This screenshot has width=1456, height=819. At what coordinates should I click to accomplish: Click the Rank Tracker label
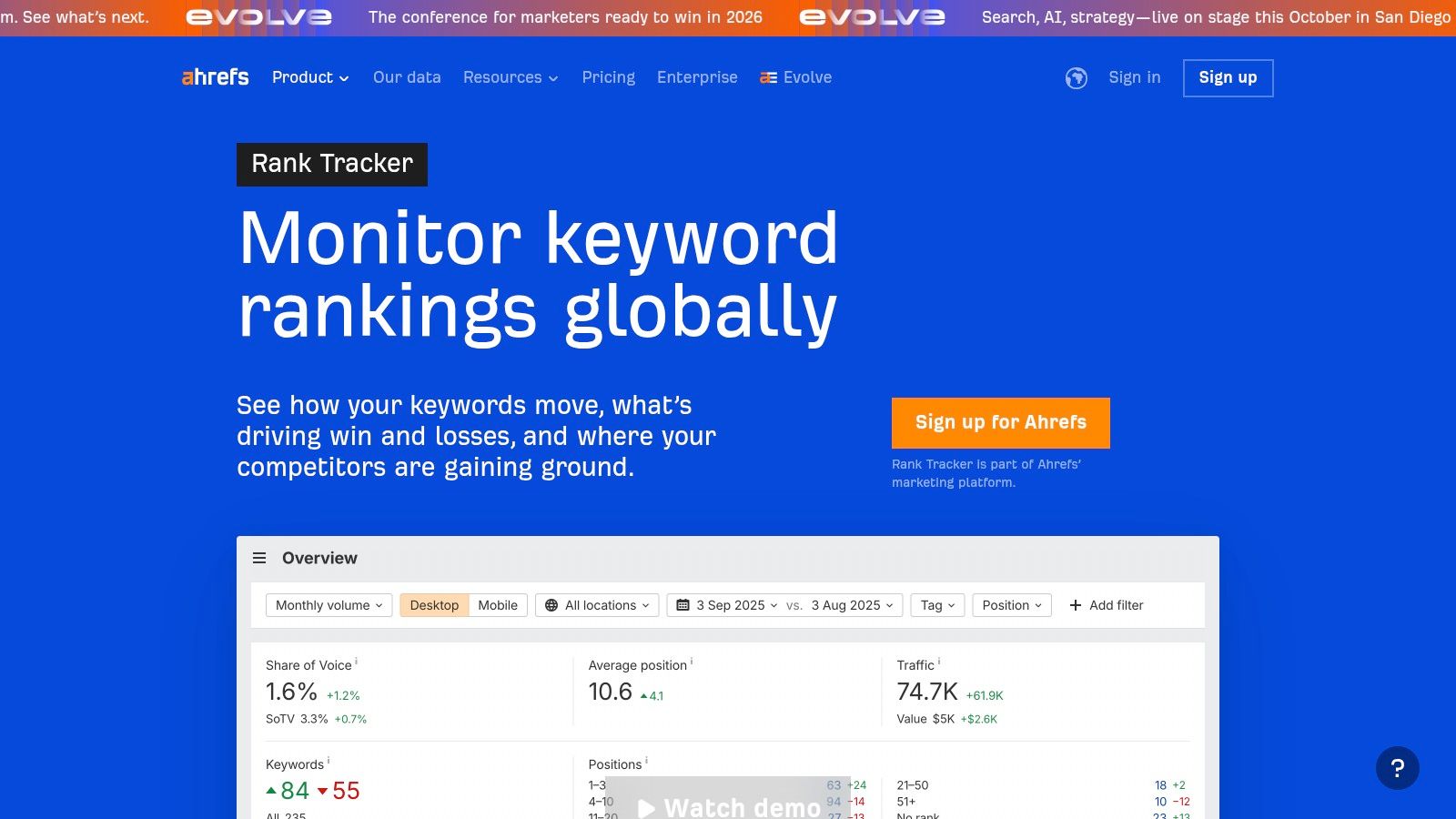tap(332, 165)
